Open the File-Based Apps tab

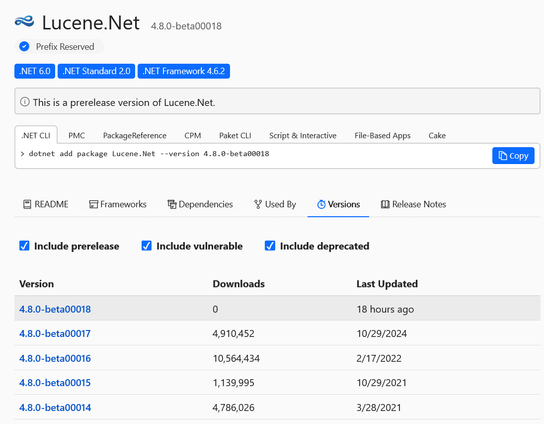coord(382,135)
